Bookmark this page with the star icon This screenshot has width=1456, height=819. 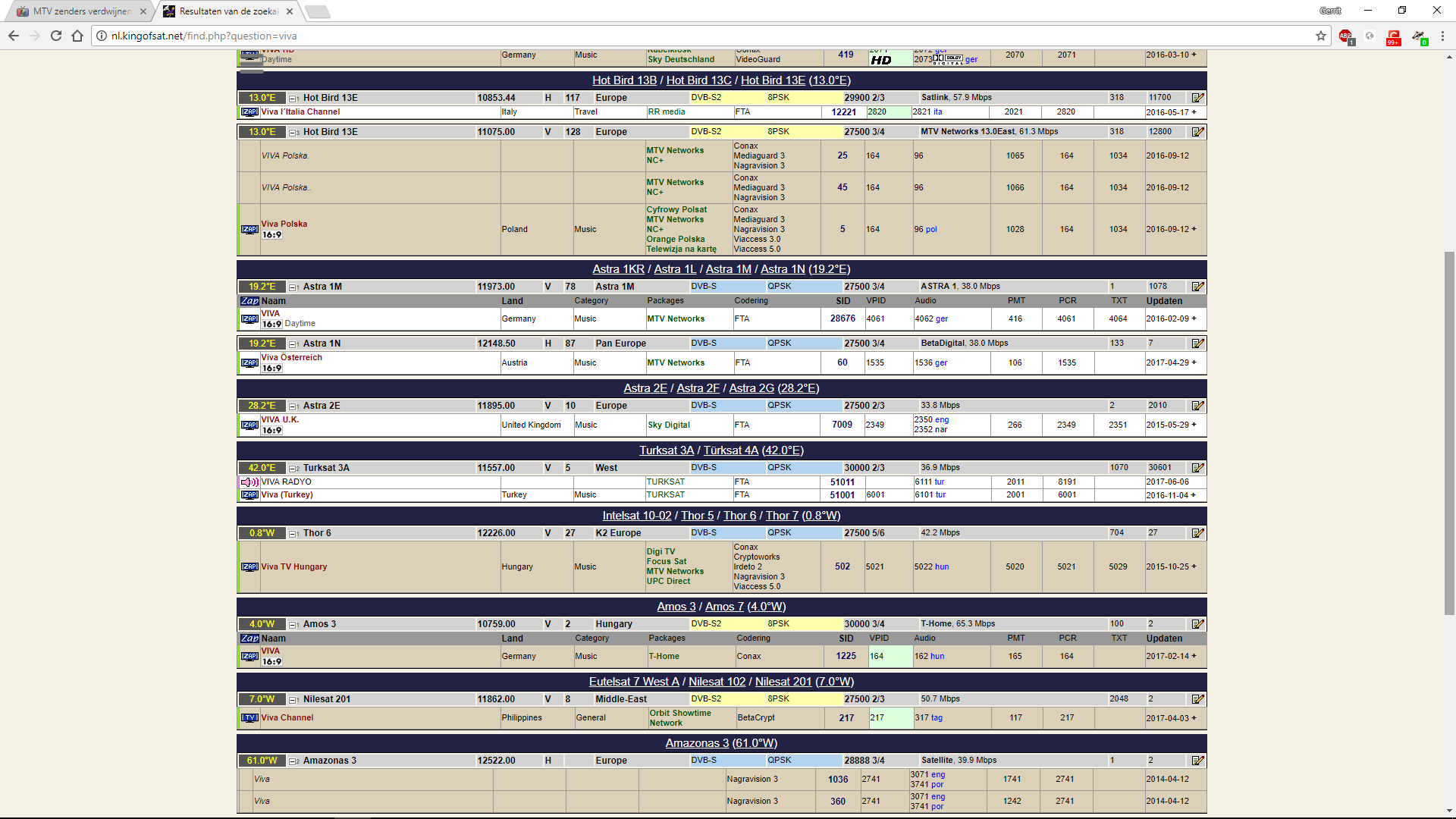tap(1321, 36)
